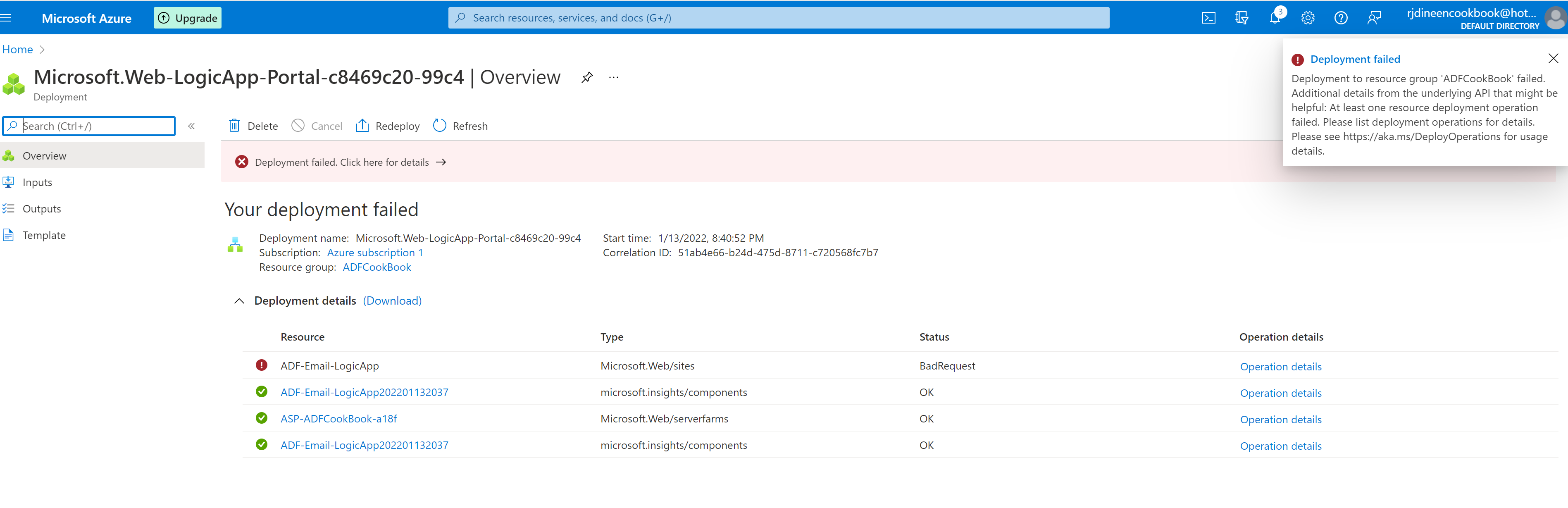Open the notifications bell
This screenshot has height=508, width=1568.
point(1275,18)
